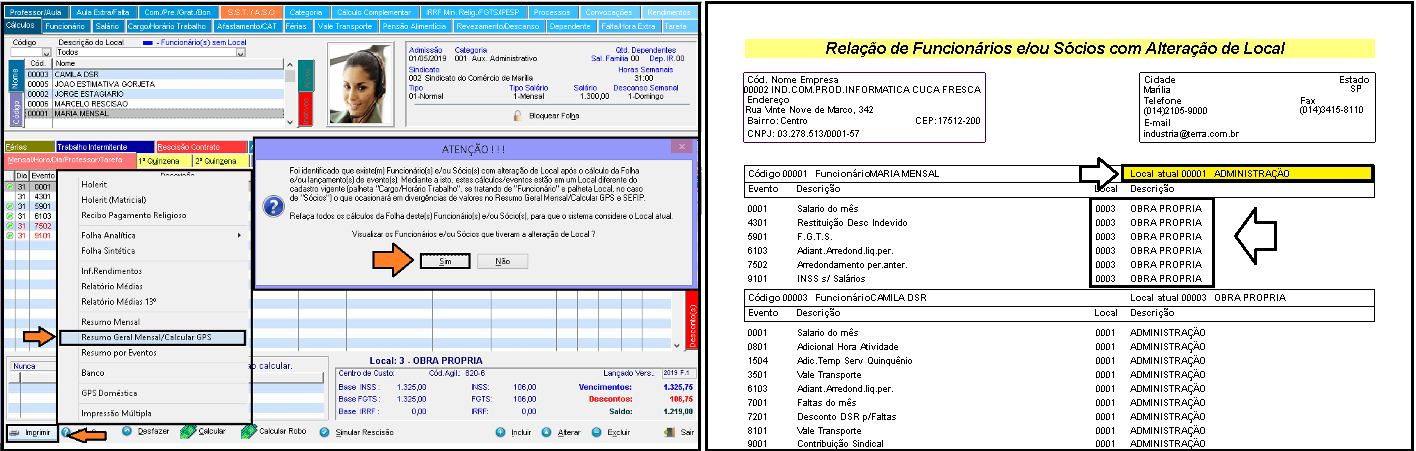
Task: Select the green vertical Ativos tab
Action: coord(307,76)
